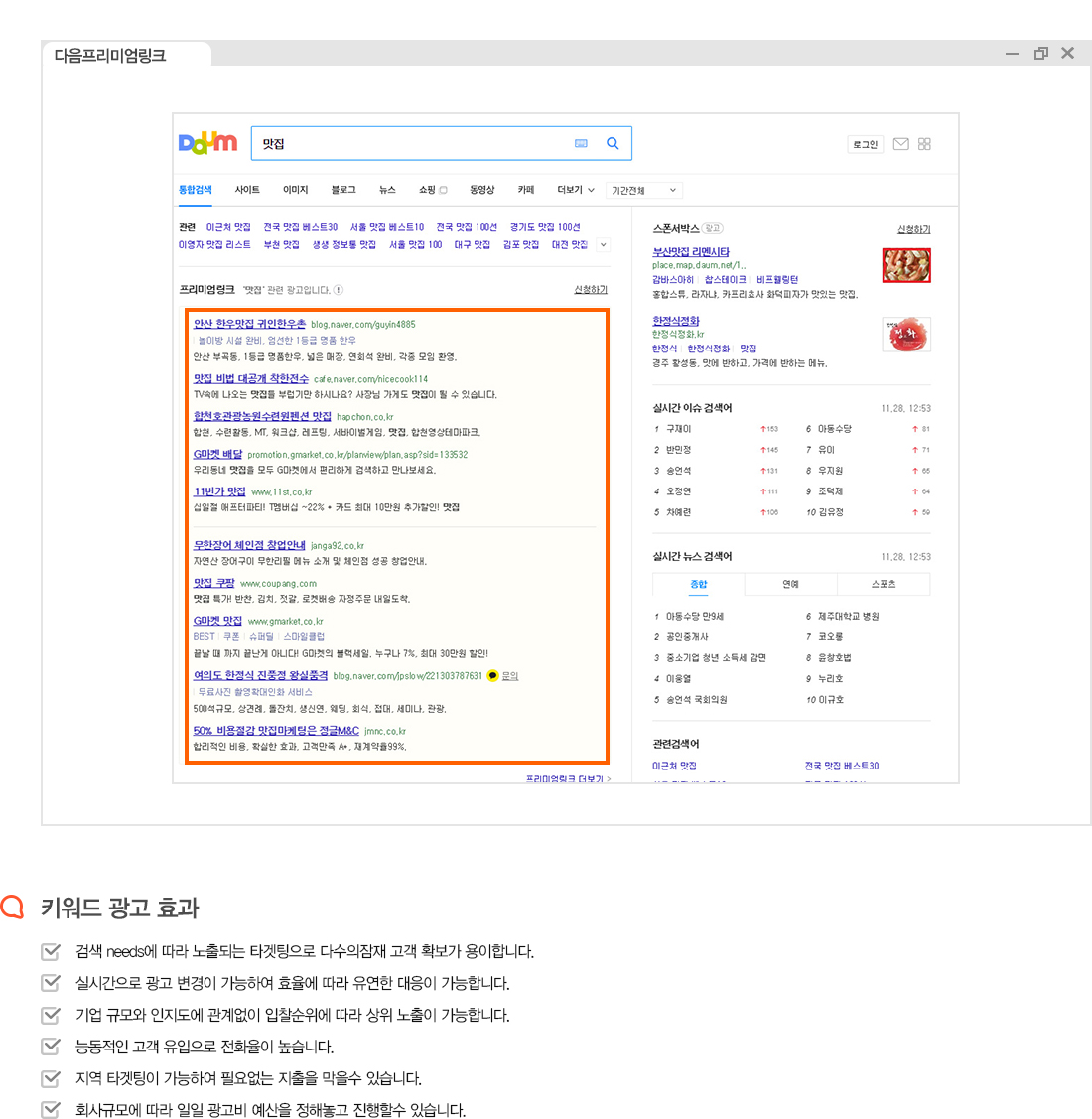
Task: Click 공인중개사 in news keywords
Action: 687,636
